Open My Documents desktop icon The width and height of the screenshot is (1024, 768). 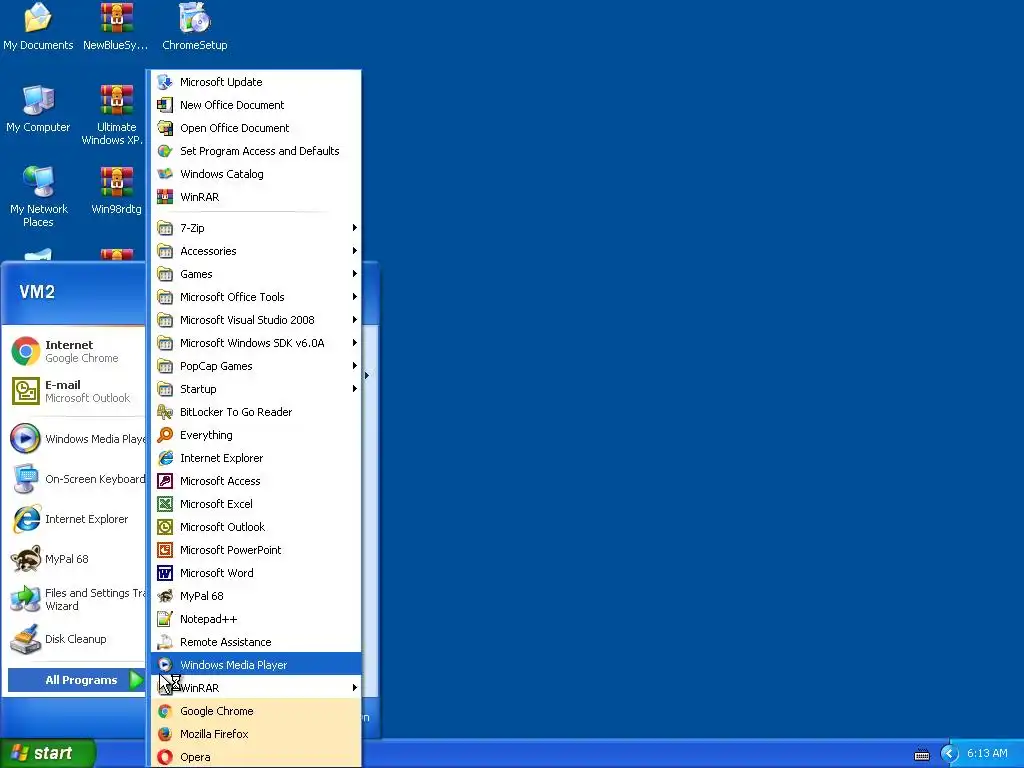click(38, 26)
